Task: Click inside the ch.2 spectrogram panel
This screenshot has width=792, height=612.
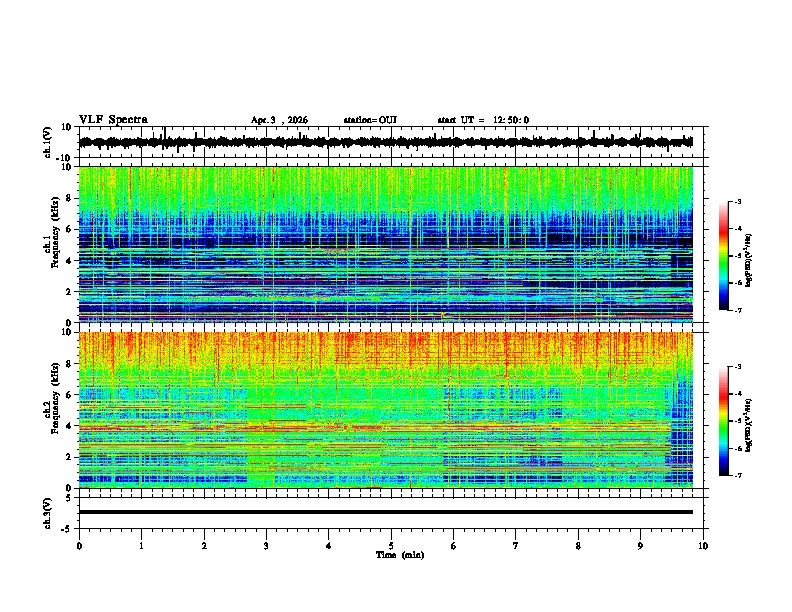Action: point(385,410)
